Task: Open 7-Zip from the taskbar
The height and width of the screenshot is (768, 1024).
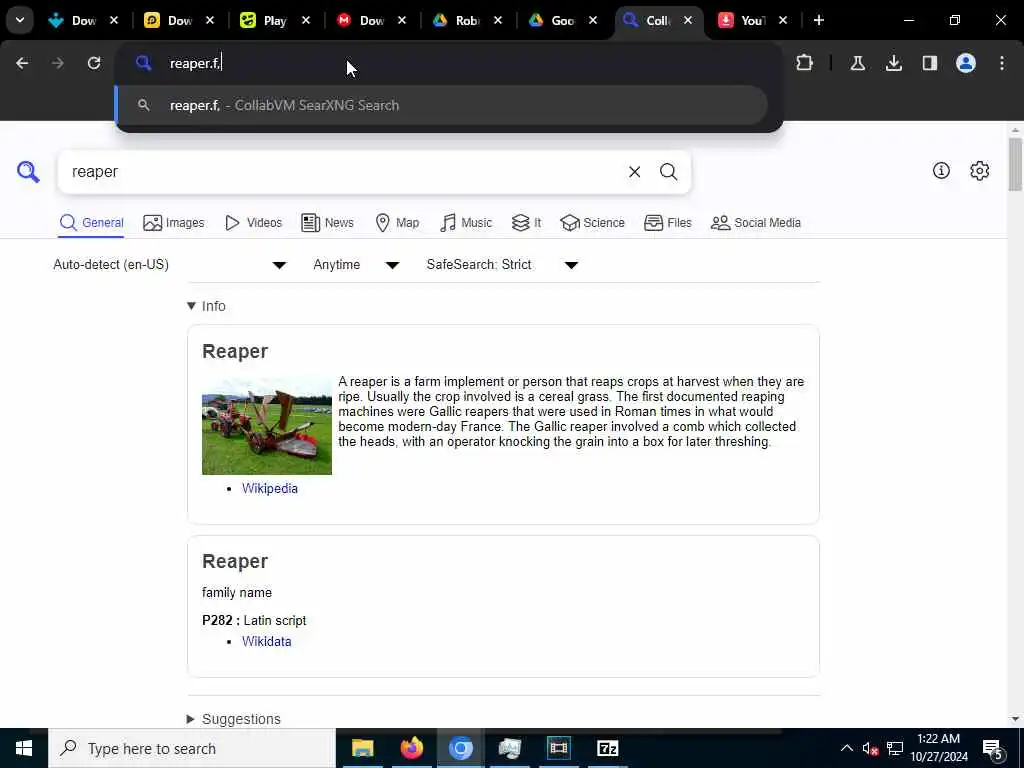Action: point(607,748)
